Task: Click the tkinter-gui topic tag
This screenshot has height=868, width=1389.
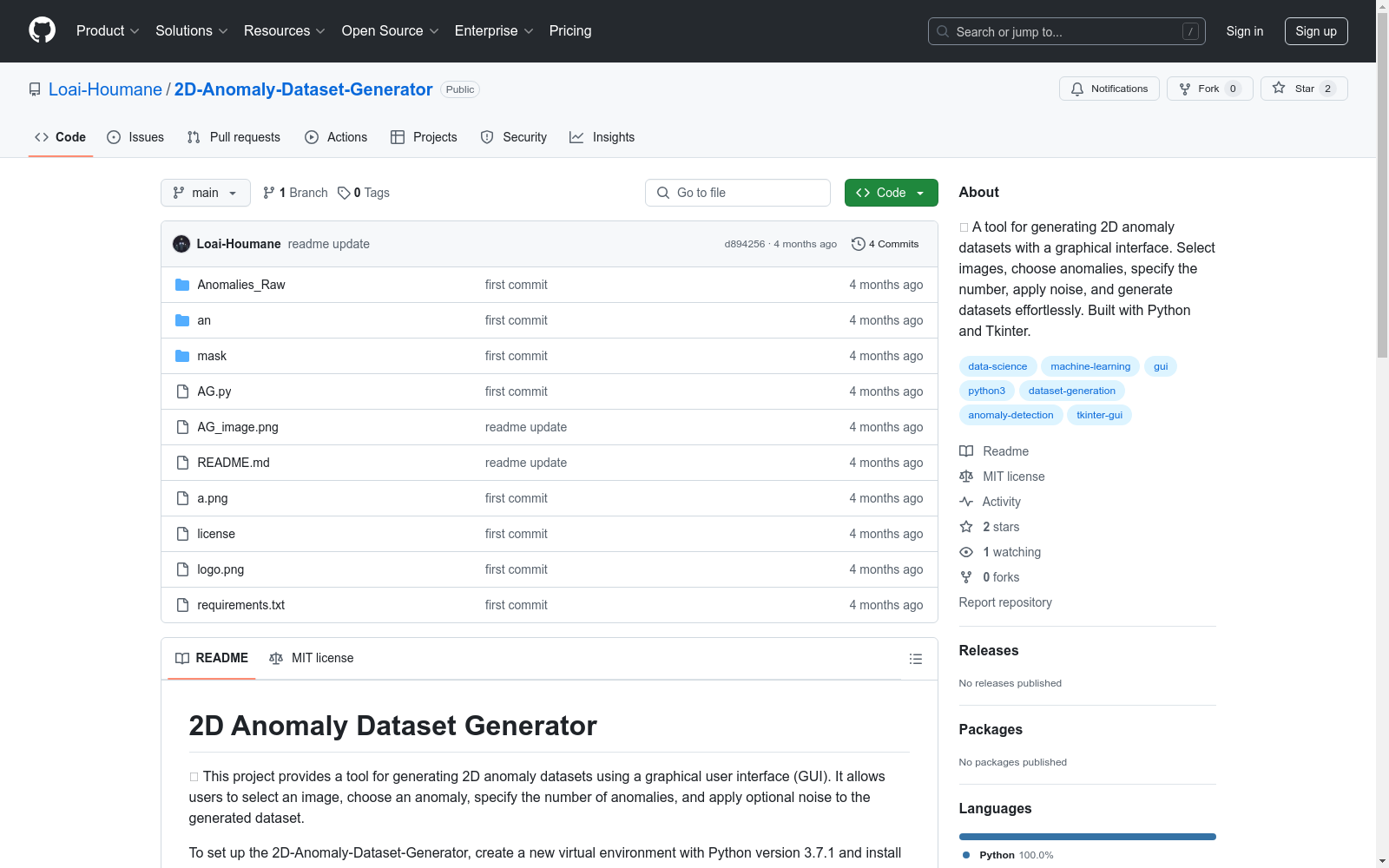Action: point(1099,415)
